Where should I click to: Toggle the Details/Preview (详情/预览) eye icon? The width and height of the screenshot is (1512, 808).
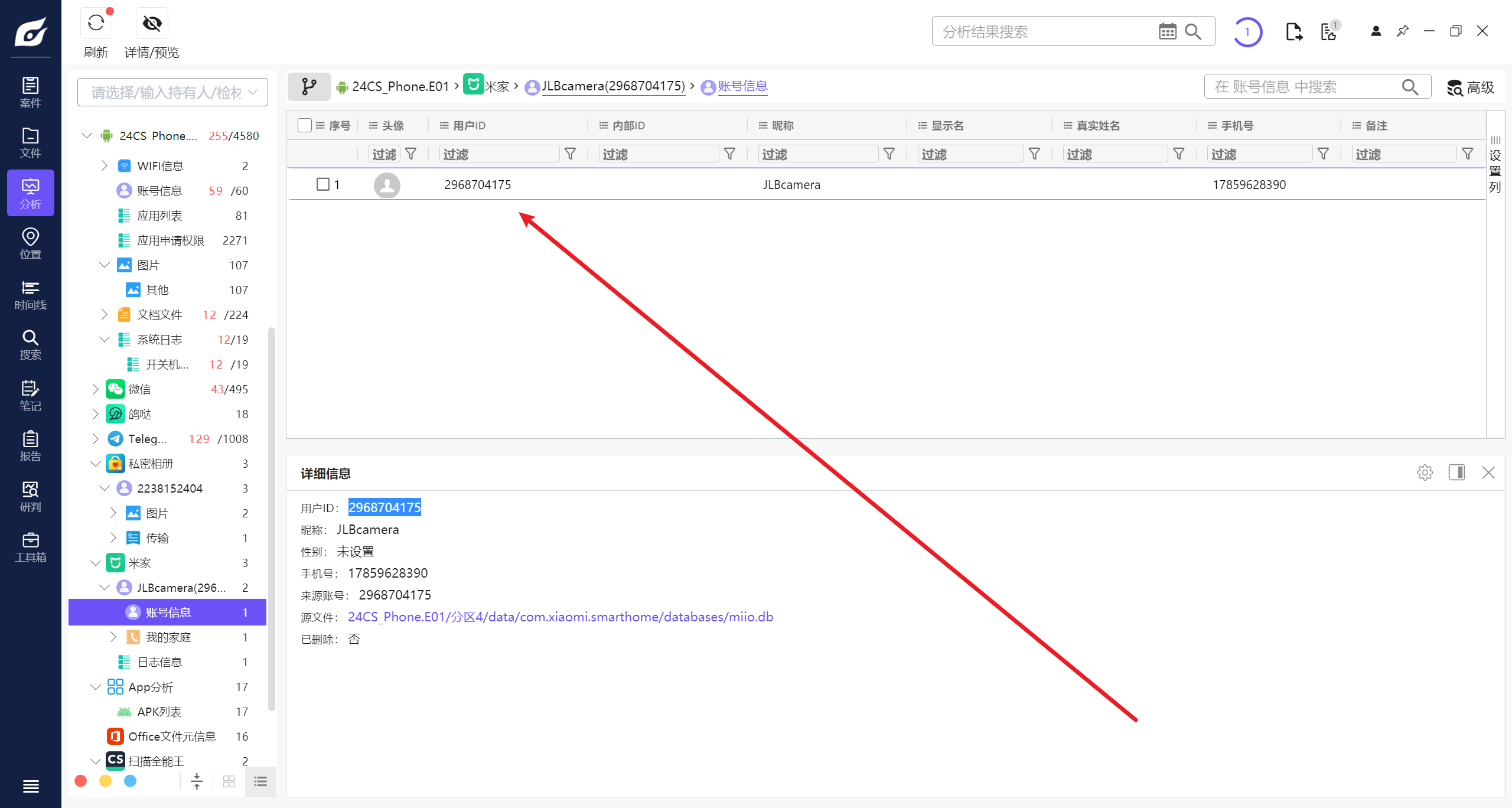[x=152, y=24]
